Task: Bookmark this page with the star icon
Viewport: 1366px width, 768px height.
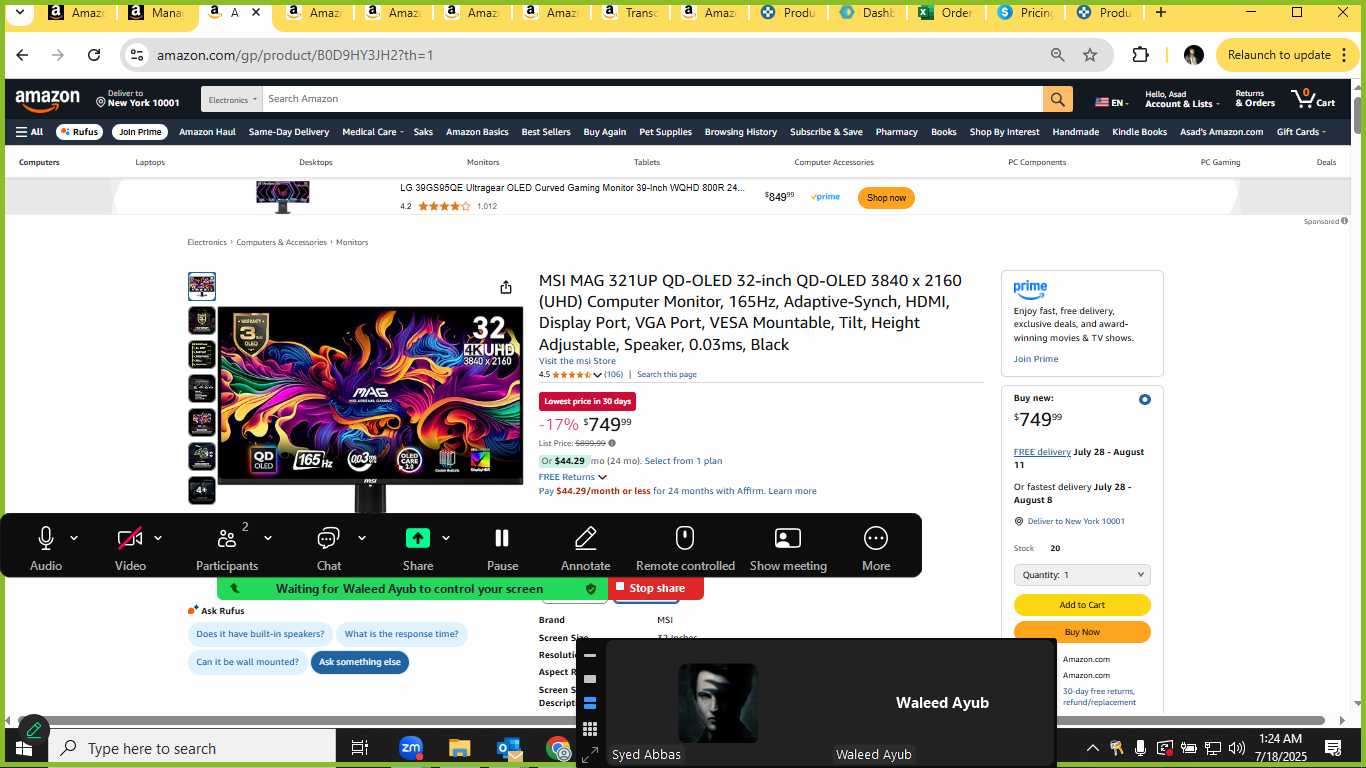Action: pos(1090,55)
